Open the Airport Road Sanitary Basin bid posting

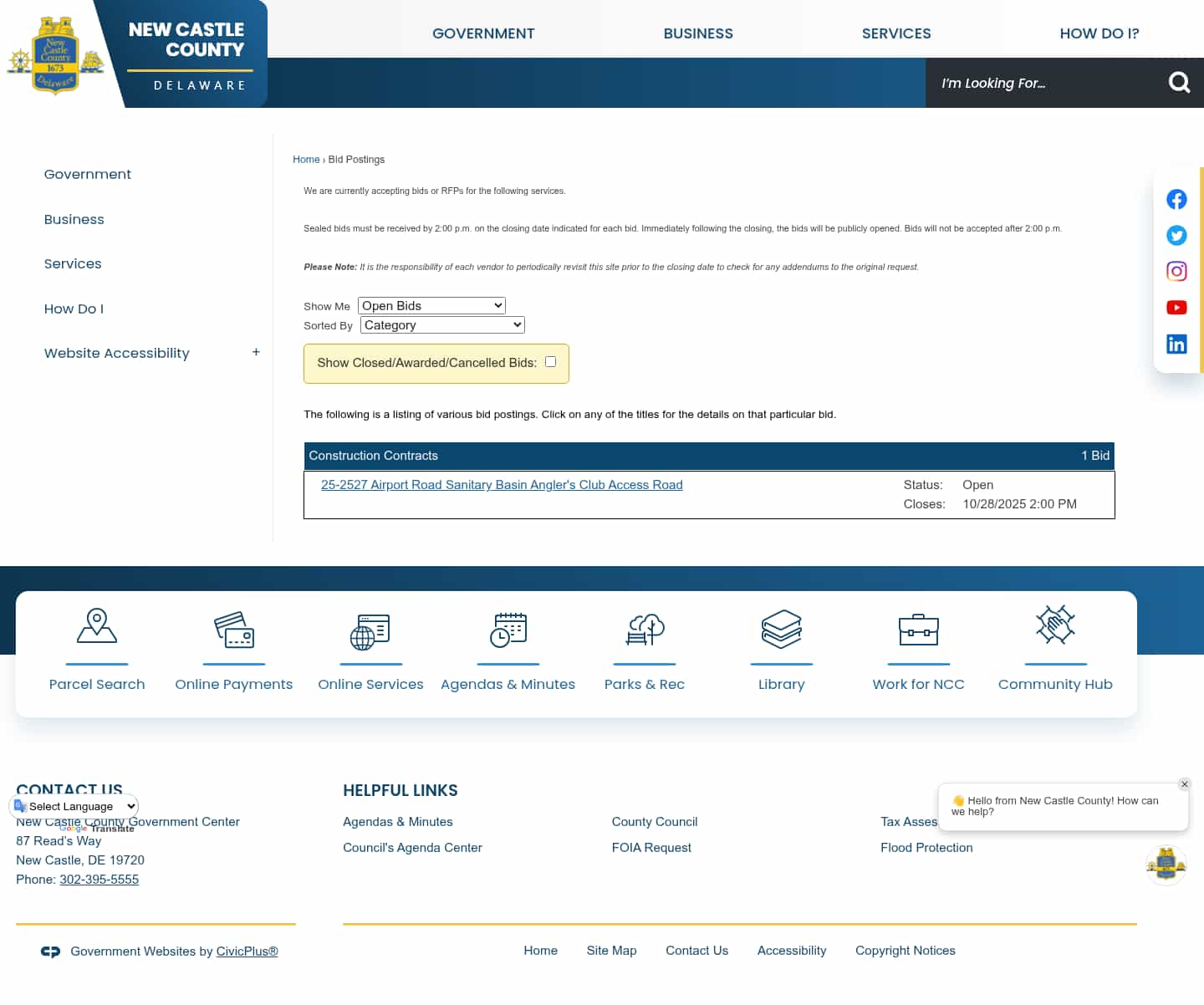[502, 484]
